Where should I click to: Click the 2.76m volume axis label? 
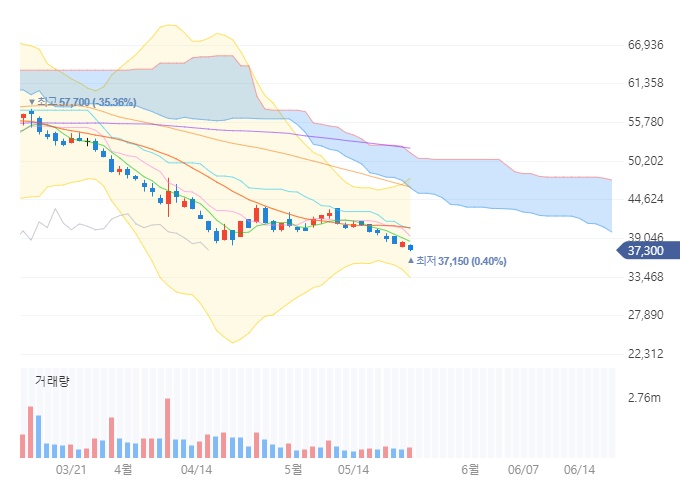644,397
